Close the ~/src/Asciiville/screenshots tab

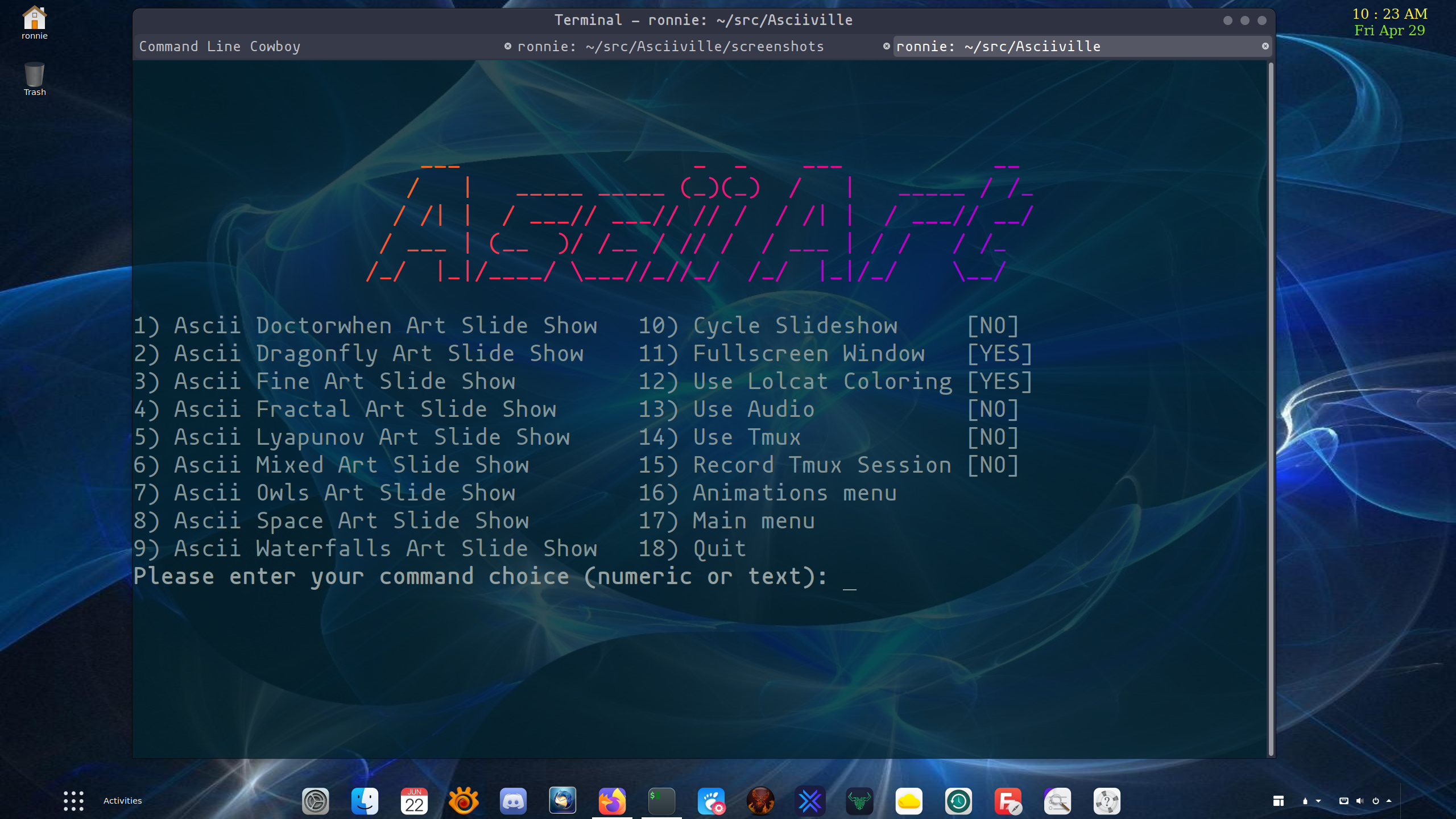[x=886, y=46]
